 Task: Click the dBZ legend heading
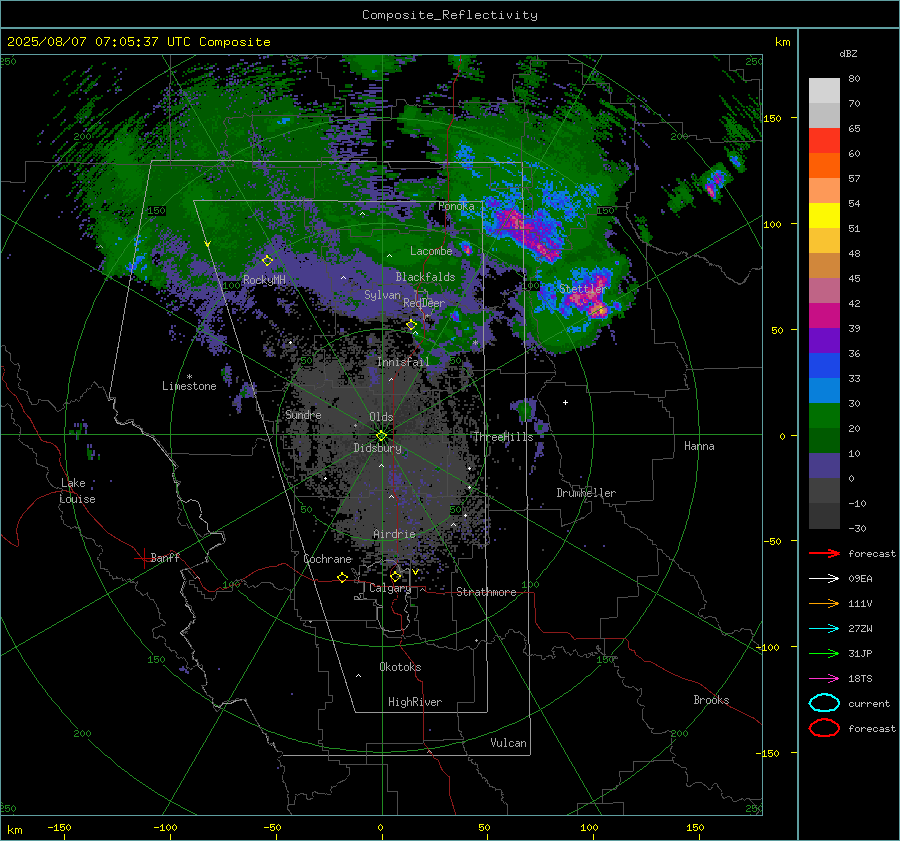848,53
